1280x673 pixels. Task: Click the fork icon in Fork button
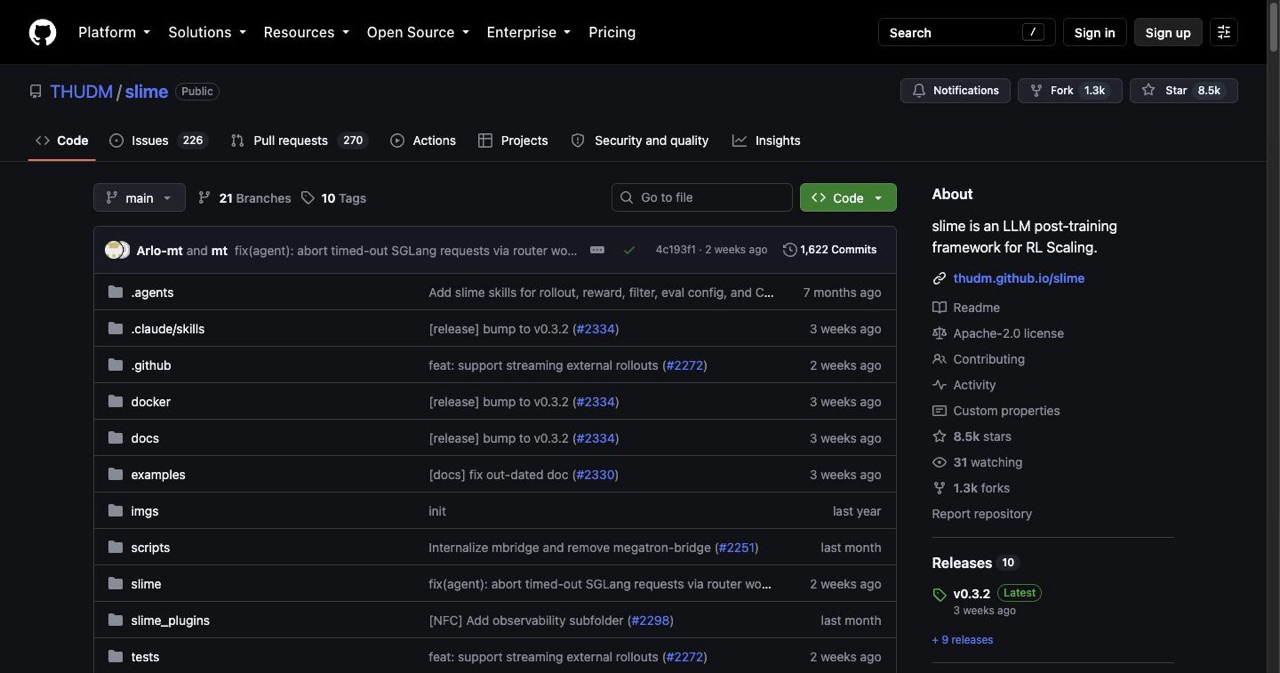click(1036, 90)
